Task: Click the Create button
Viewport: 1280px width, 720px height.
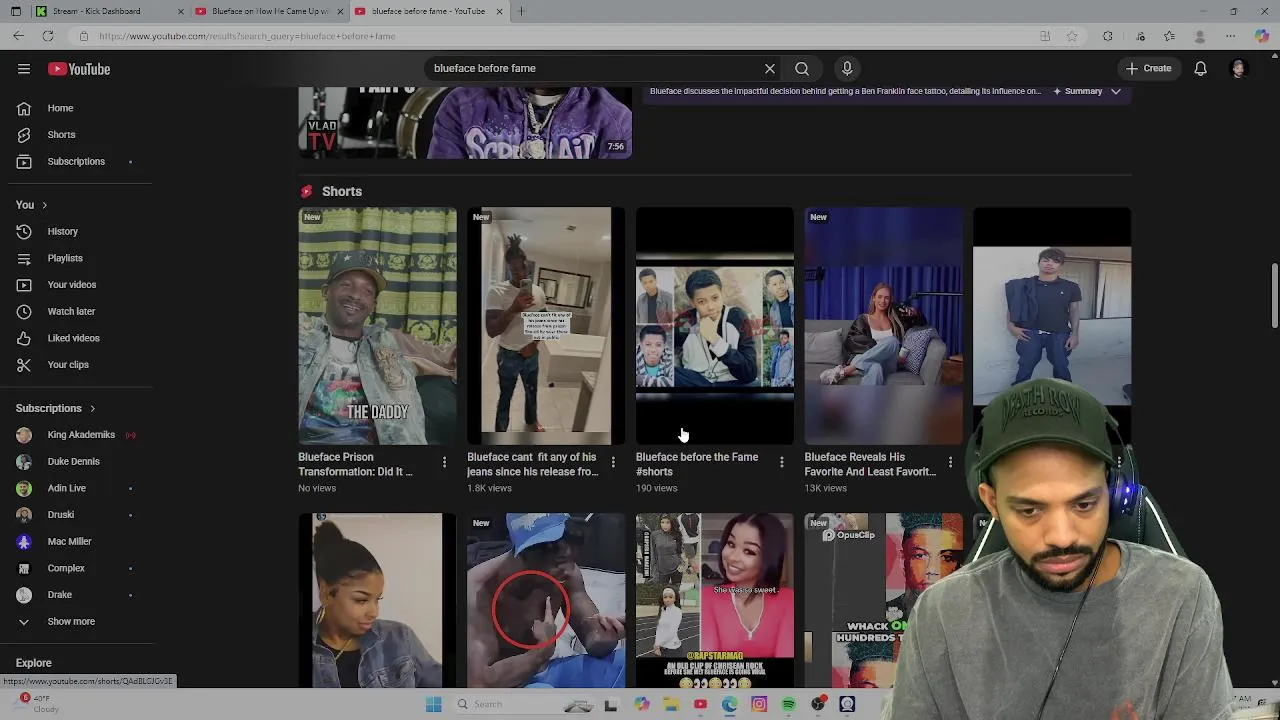Action: (x=1148, y=69)
